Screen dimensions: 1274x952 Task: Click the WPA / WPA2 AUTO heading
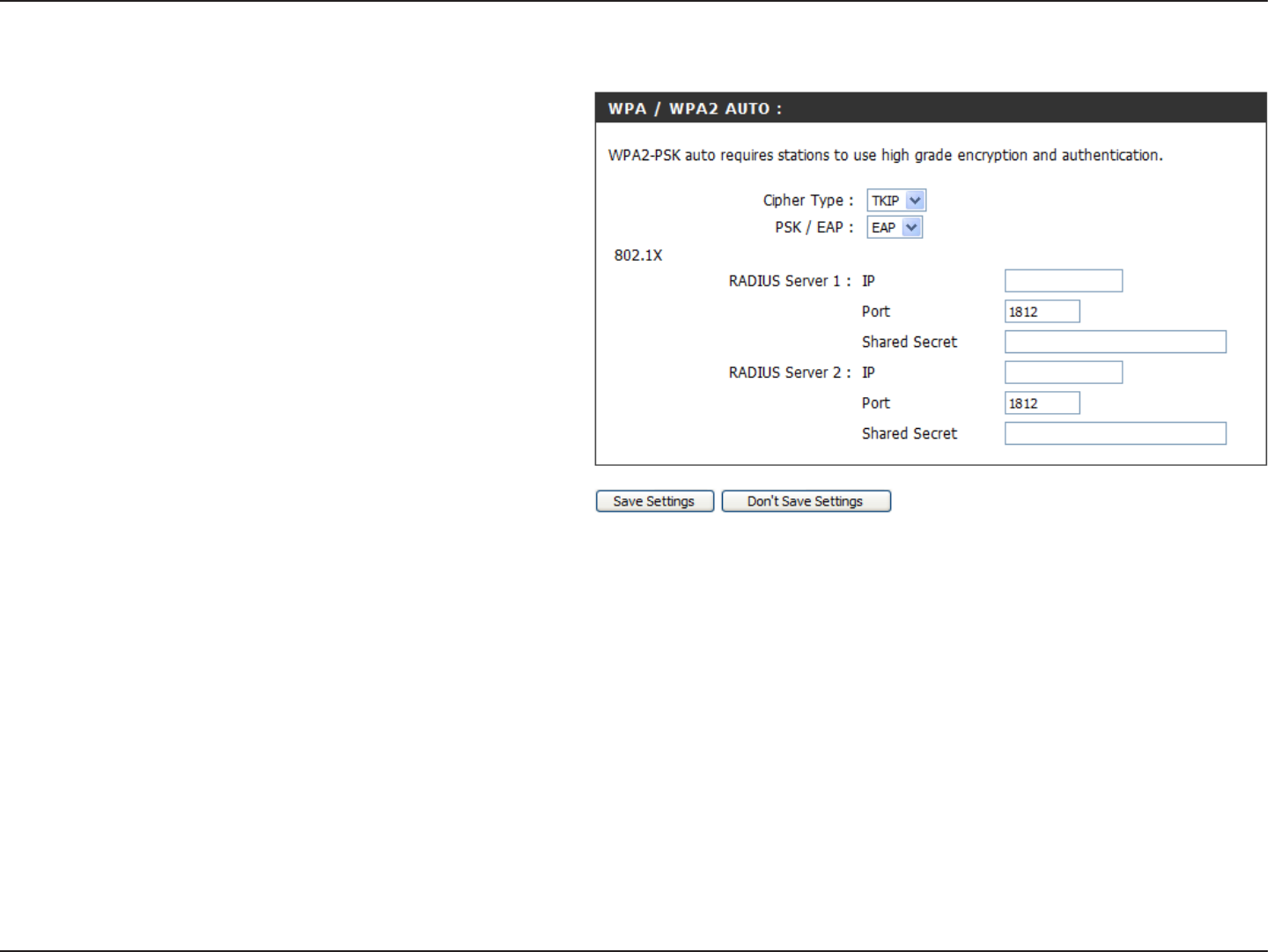pos(695,108)
